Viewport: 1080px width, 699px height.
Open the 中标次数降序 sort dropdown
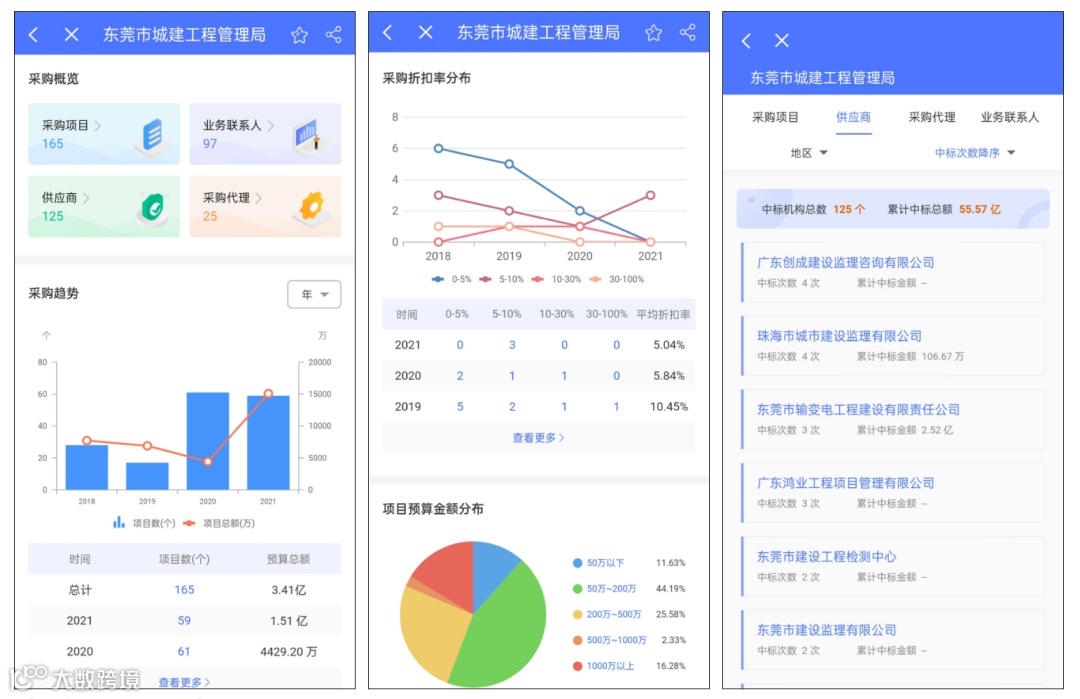click(x=975, y=153)
